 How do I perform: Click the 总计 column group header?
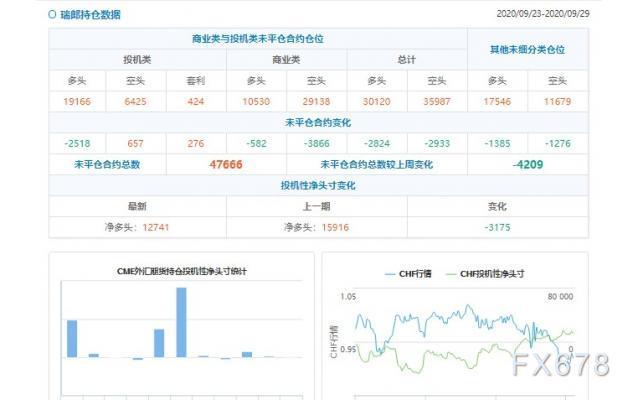pyautogui.click(x=407, y=60)
